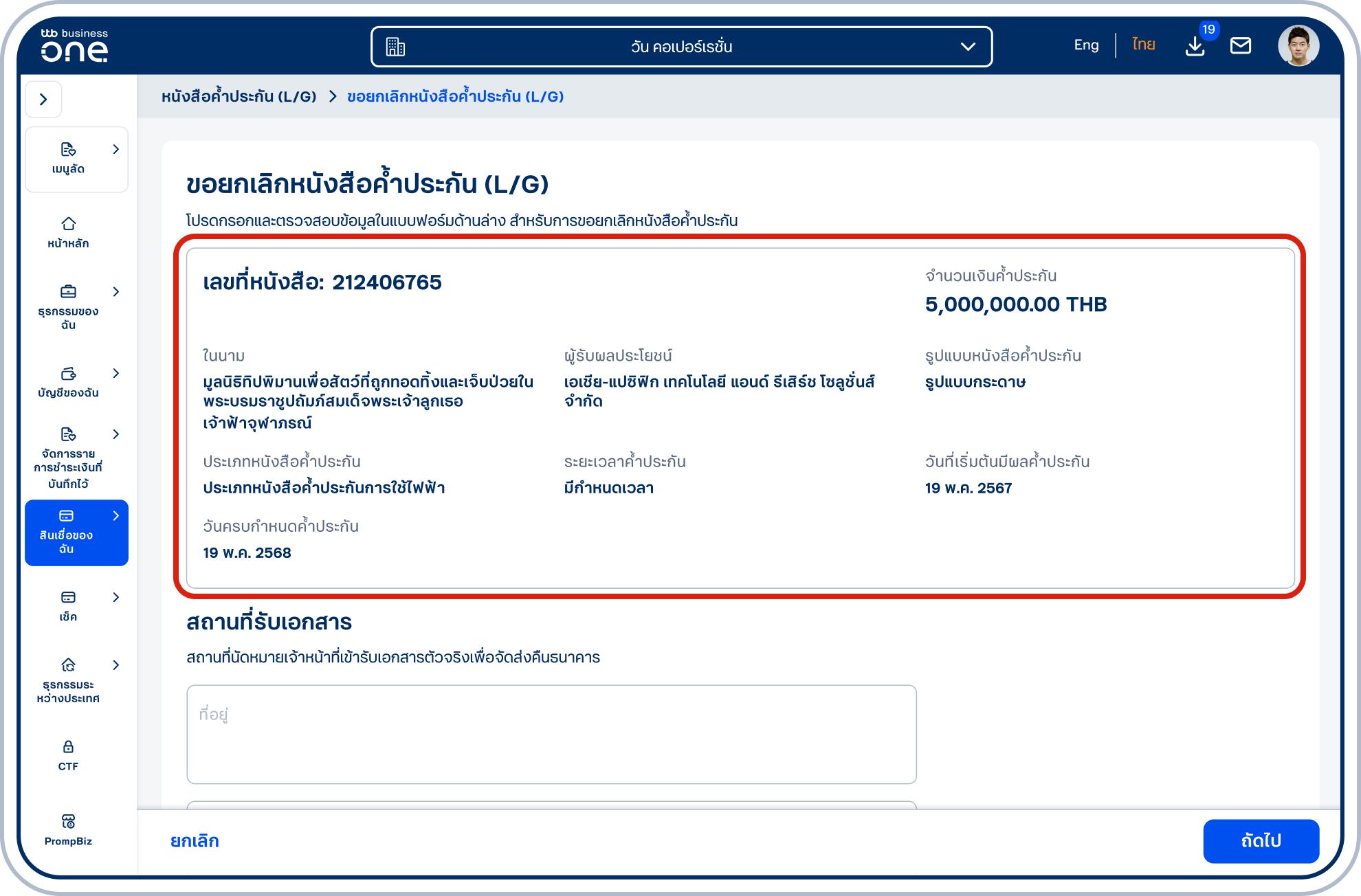The height and width of the screenshot is (896, 1361).
Task: Click menu label บัญชีของฉัน
Action: click(x=68, y=393)
